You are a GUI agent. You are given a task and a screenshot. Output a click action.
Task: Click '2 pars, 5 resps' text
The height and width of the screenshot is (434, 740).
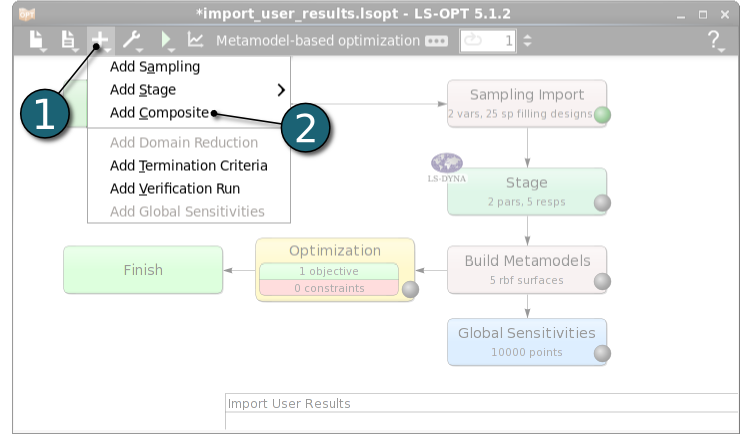[527, 202]
